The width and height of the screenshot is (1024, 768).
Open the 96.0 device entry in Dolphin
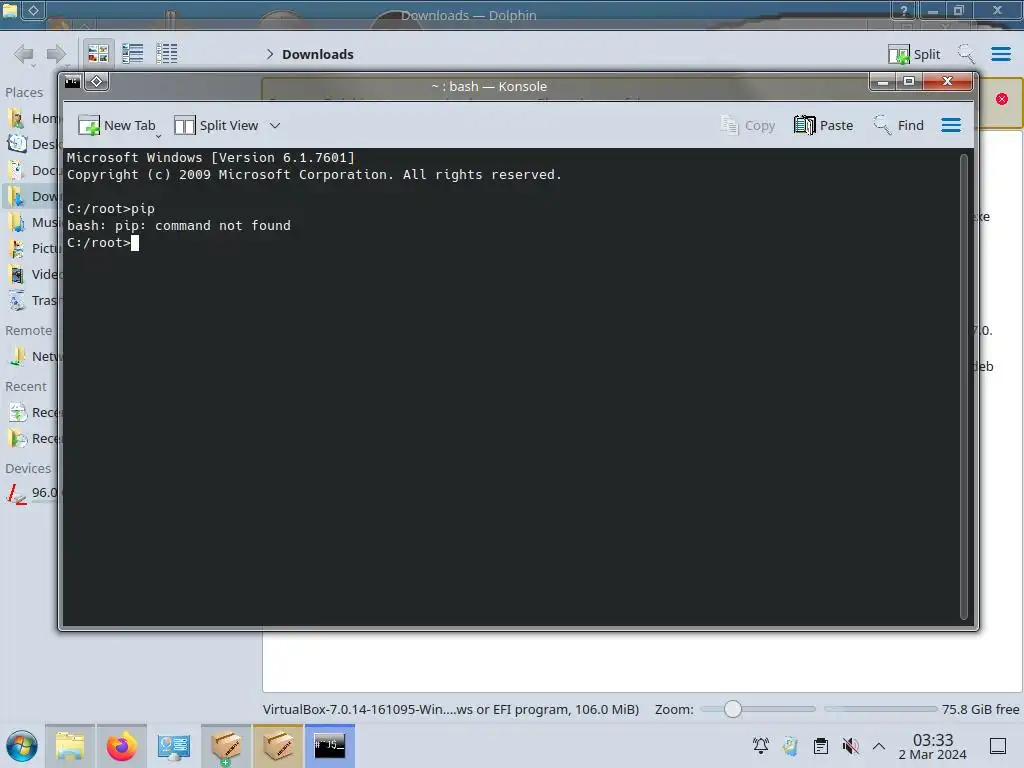click(x=33, y=493)
